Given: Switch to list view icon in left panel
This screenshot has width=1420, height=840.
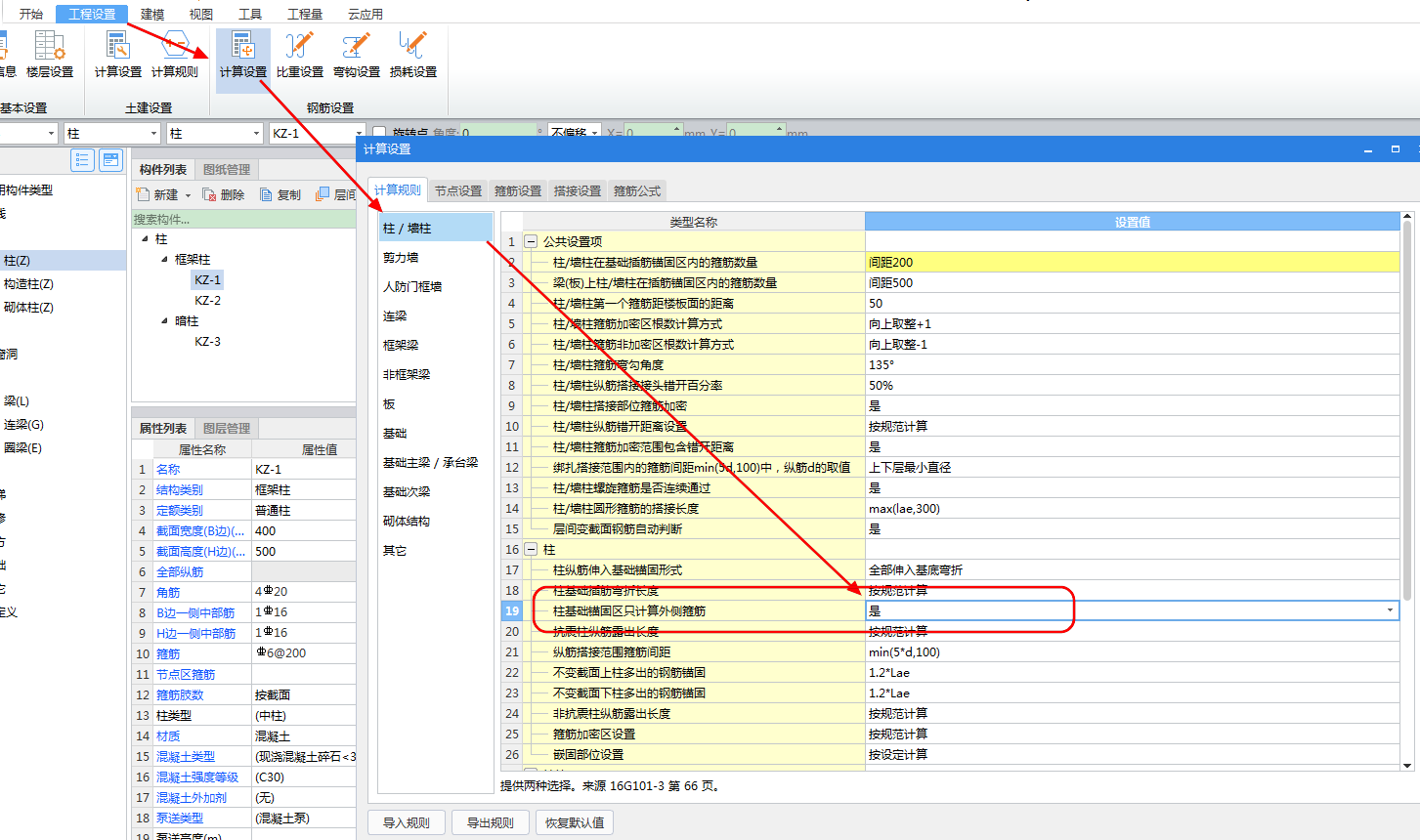Looking at the screenshot, I should click(82, 160).
